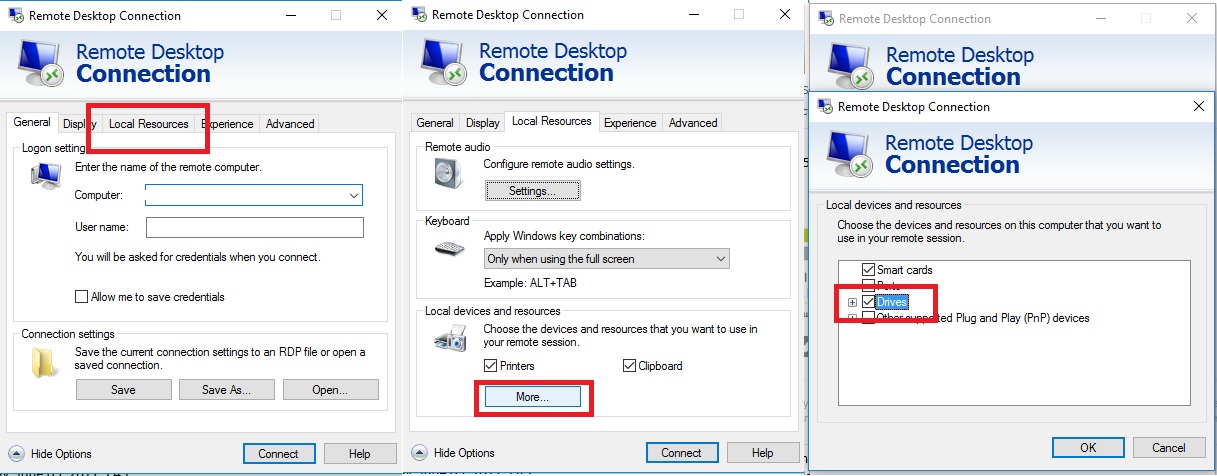The width and height of the screenshot is (1217, 476).
Task: Click the title bar icon of the General-tab window
Action: 16,15
